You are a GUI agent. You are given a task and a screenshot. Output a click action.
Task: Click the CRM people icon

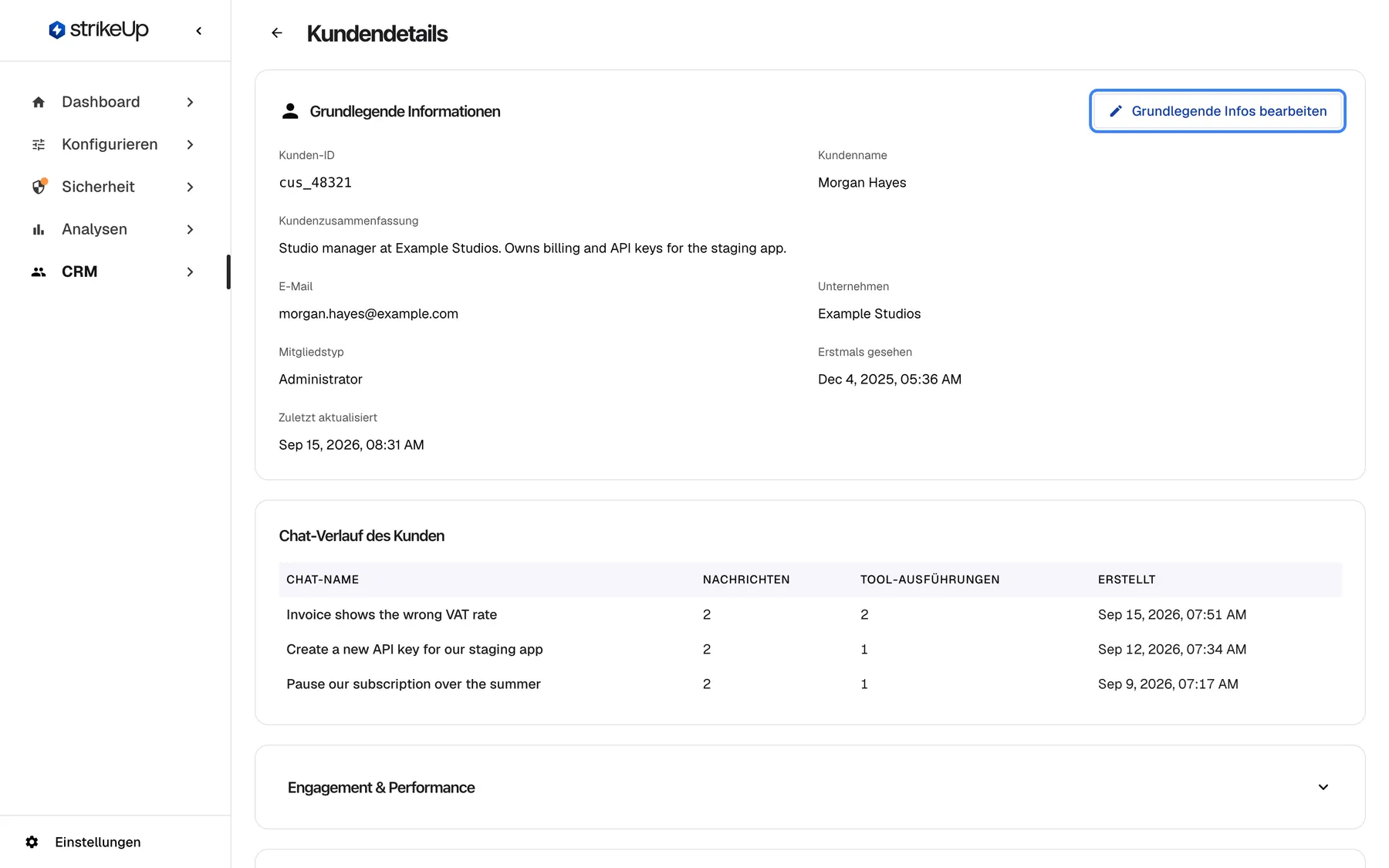(x=39, y=272)
